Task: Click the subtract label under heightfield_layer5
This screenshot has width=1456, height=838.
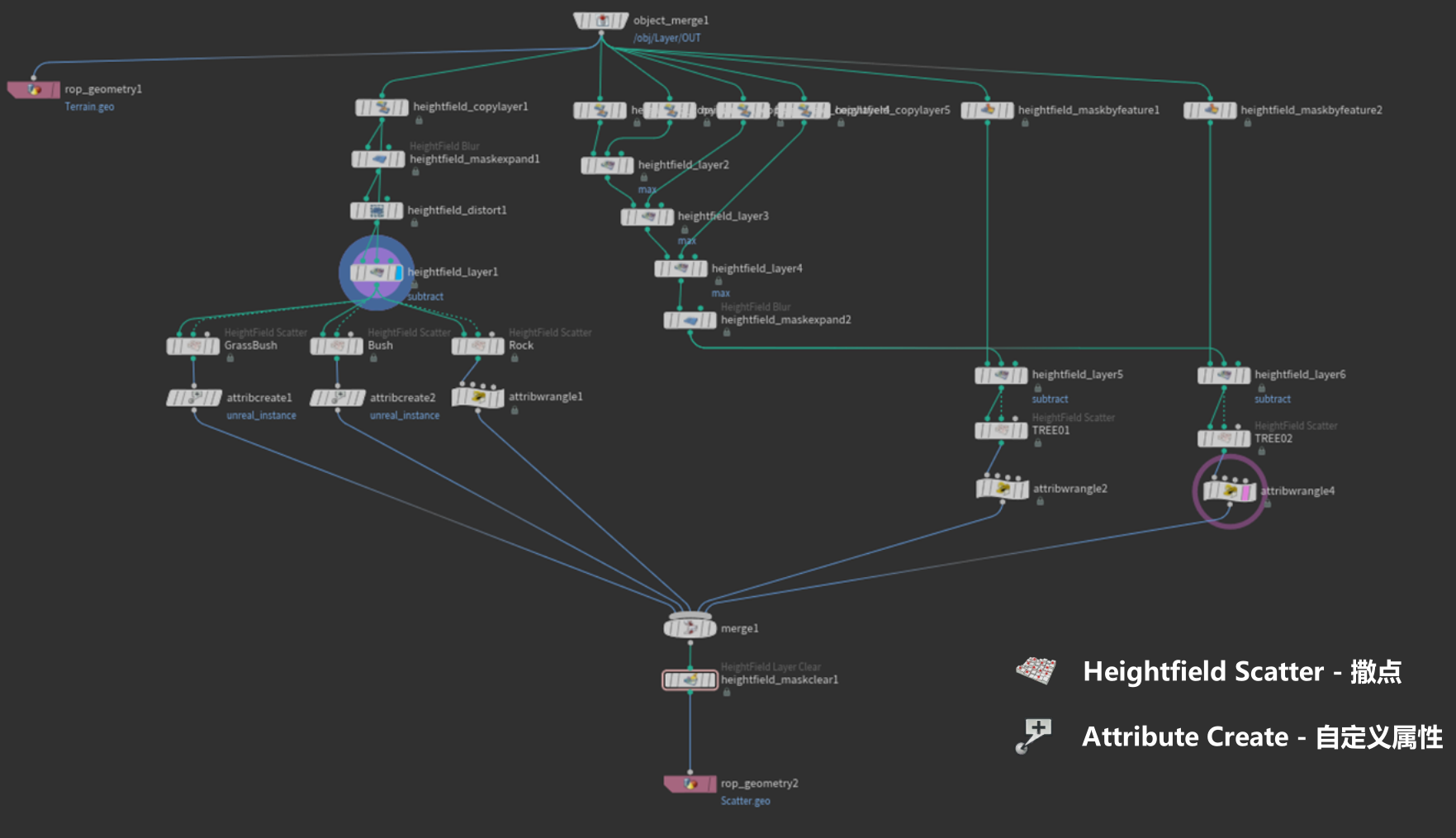Action: 1050,400
